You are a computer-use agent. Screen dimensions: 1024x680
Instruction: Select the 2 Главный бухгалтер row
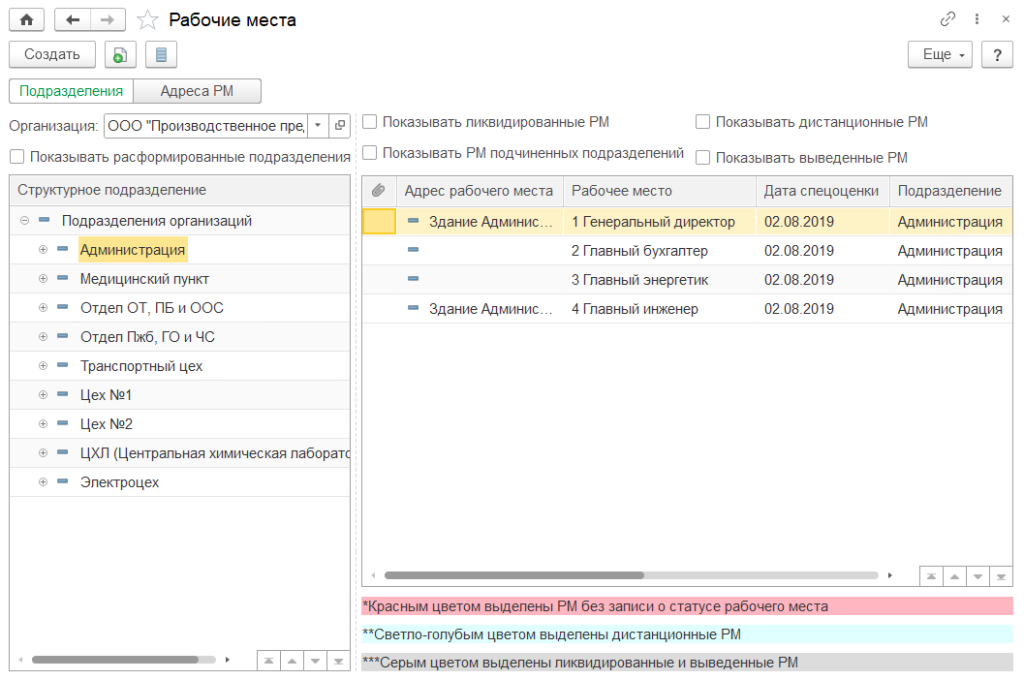pyautogui.click(x=640, y=251)
